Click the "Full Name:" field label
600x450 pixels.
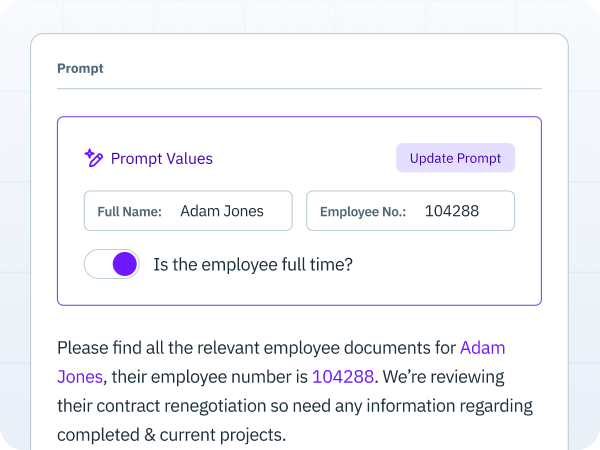tap(129, 212)
